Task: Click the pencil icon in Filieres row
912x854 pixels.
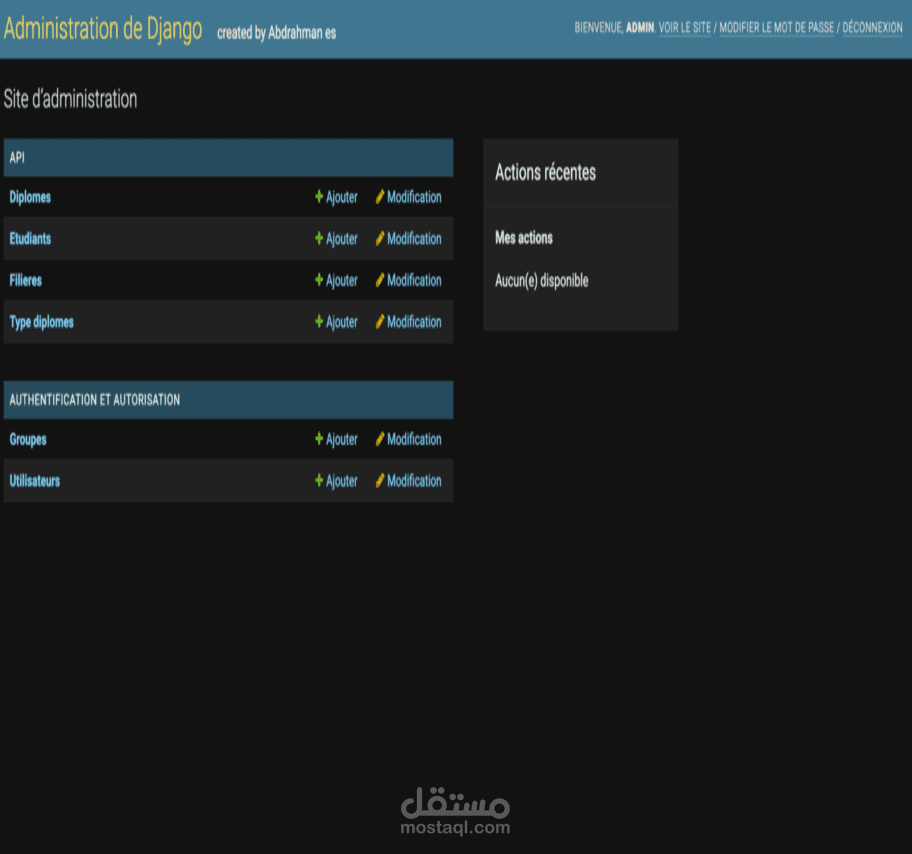Action: click(x=380, y=280)
